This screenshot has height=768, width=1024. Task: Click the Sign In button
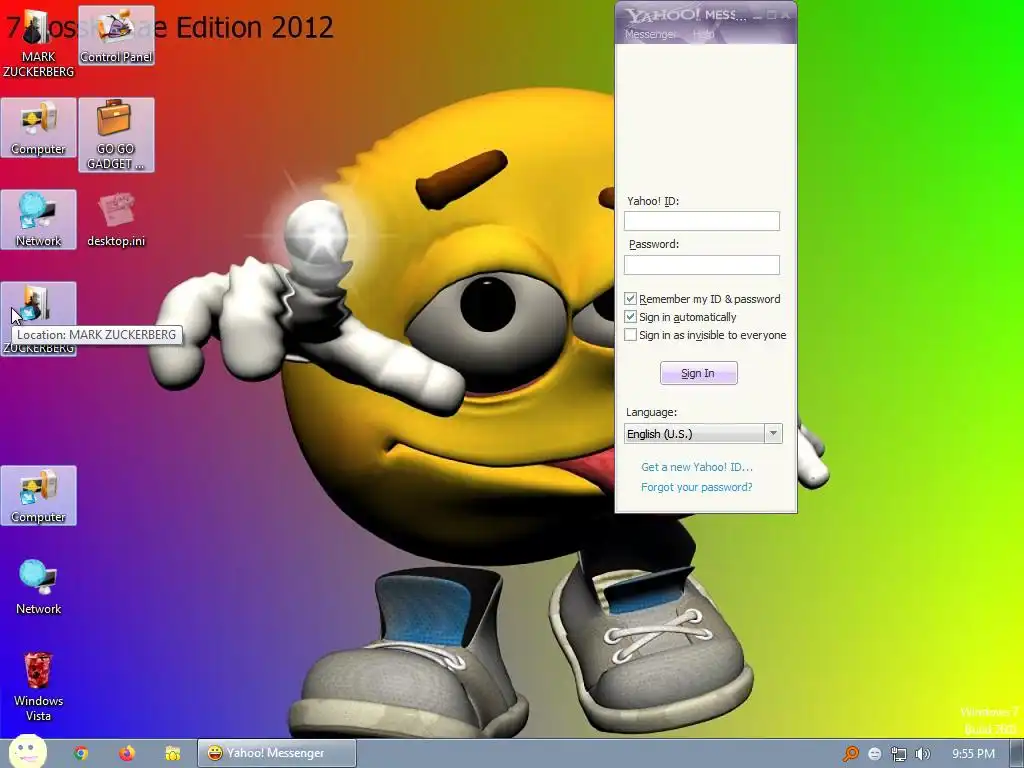click(x=698, y=373)
